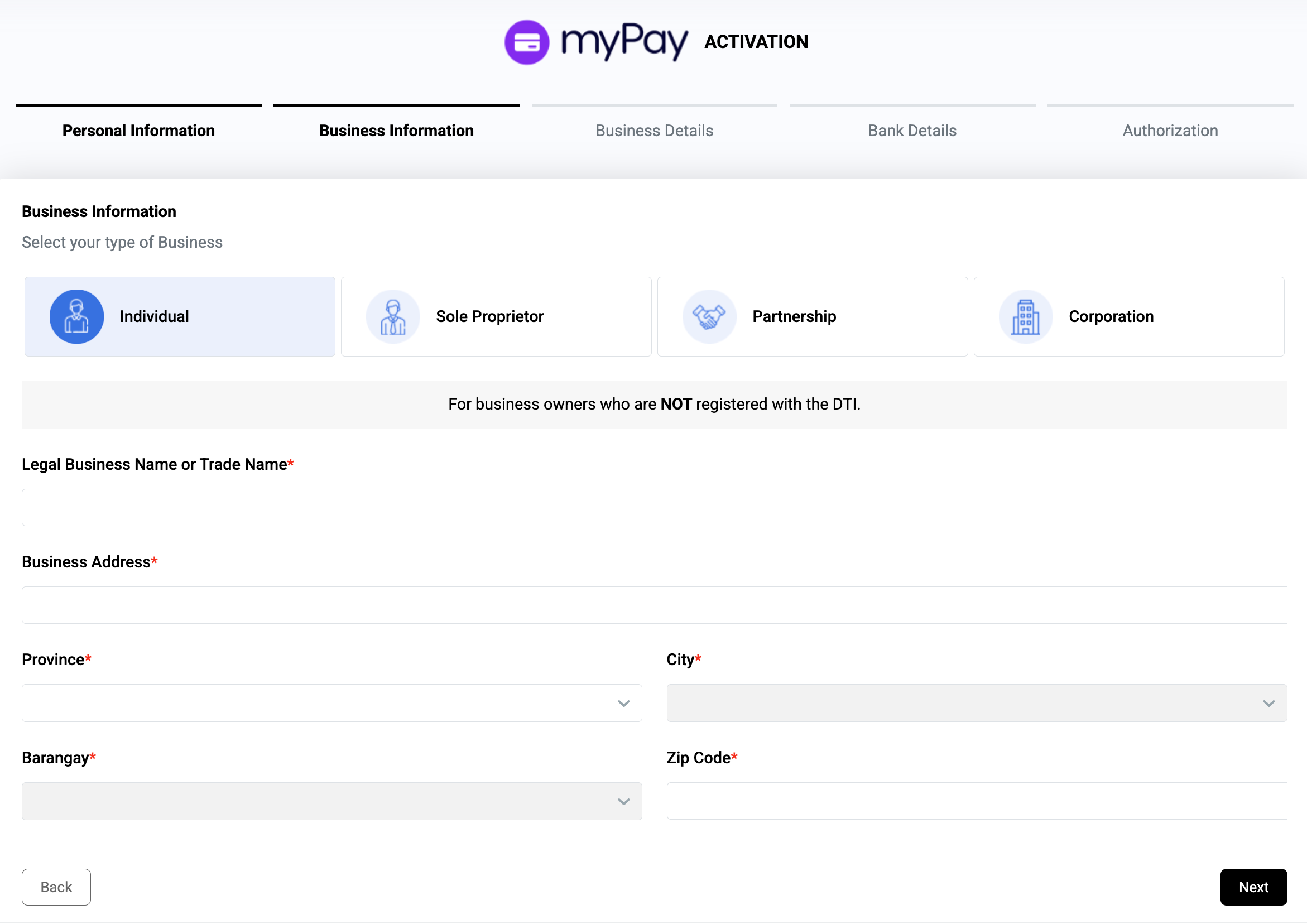The height and width of the screenshot is (924, 1307).
Task: Switch to Business Details step tab
Action: tap(654, 131)
